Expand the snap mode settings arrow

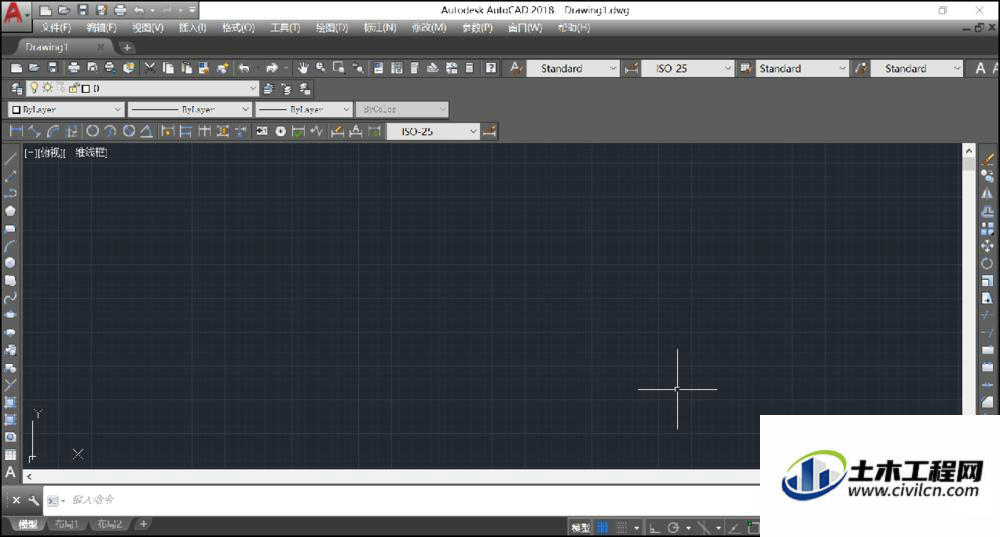coord(636,528)
